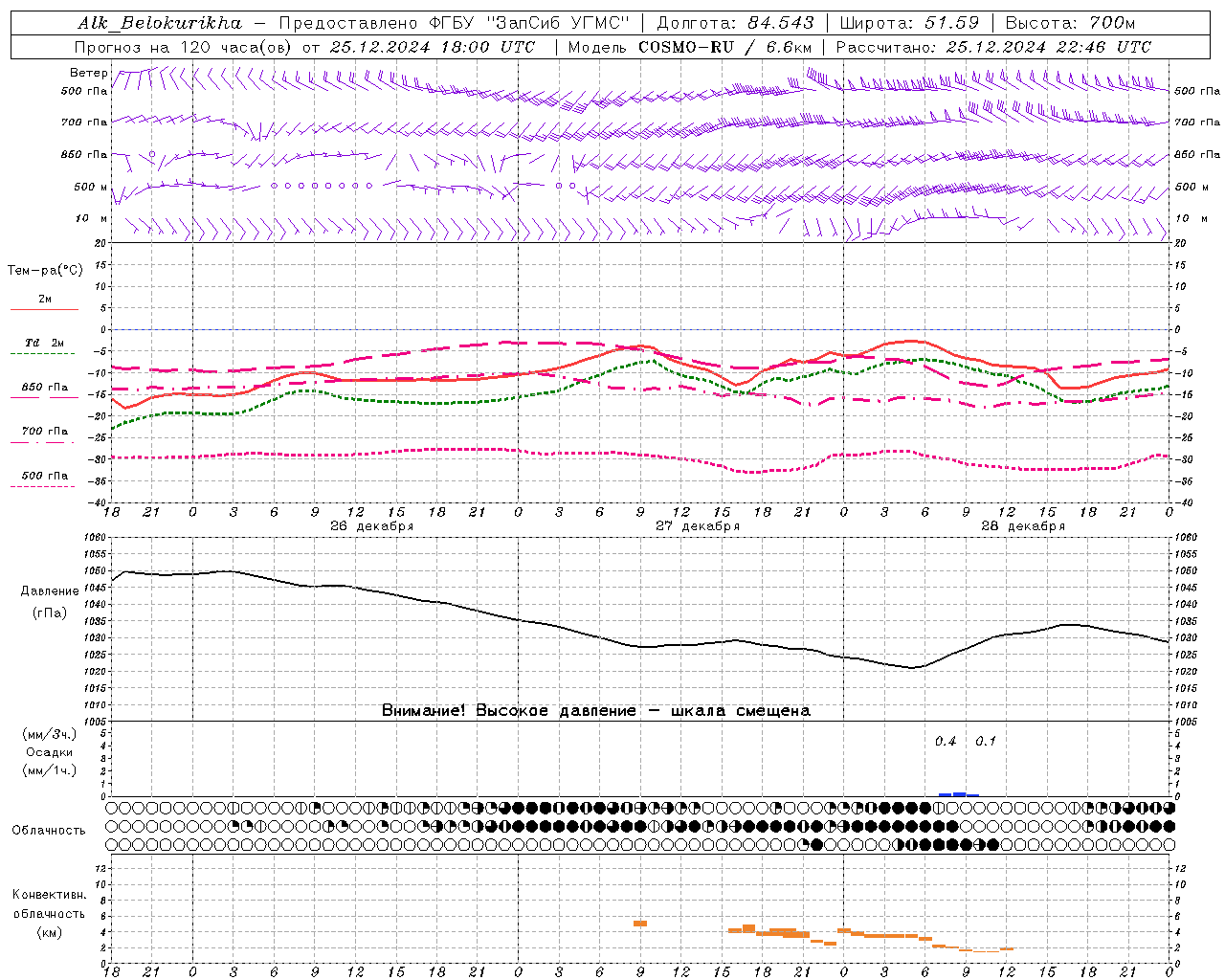Click the 'Давление' pressure panel label

(x=50, y=591)
